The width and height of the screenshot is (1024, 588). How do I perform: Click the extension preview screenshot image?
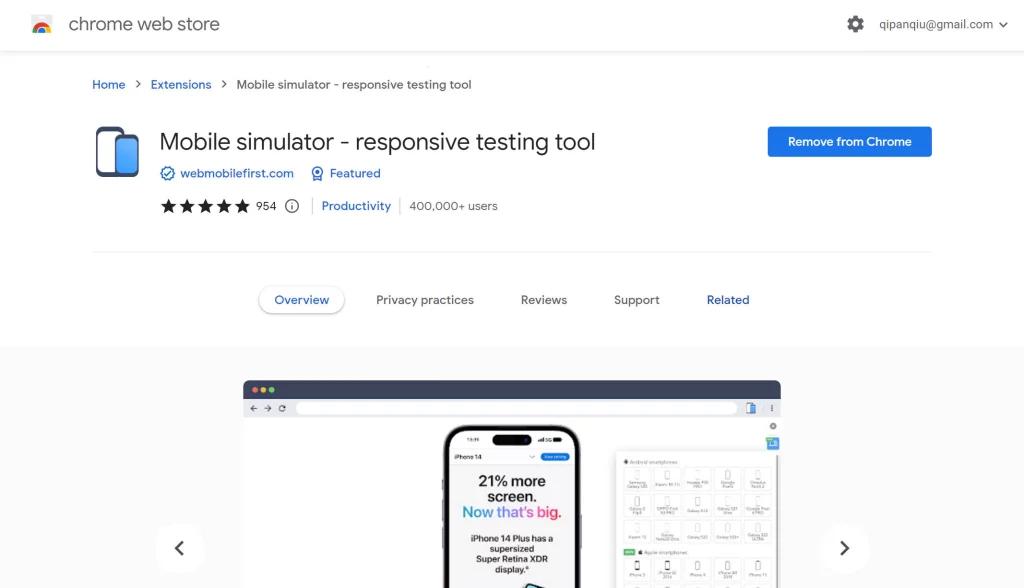pyautogui.click(x=512, y=484)
